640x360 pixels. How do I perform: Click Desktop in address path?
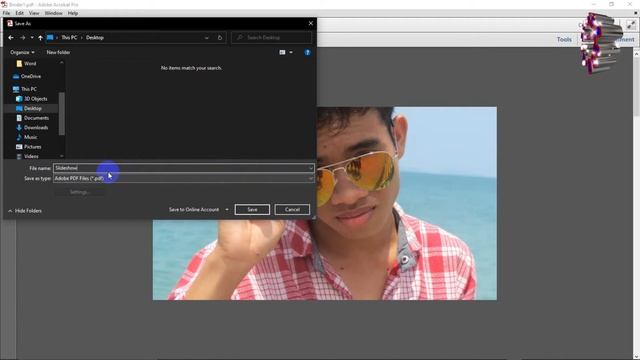(95, 38)
